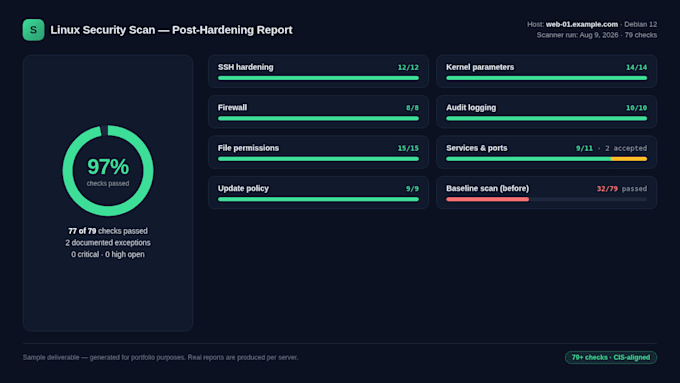Click the Audit logging progress bar
Viewport: 680px width, 383px height.
pyautogui.click(x=546, y=118)
